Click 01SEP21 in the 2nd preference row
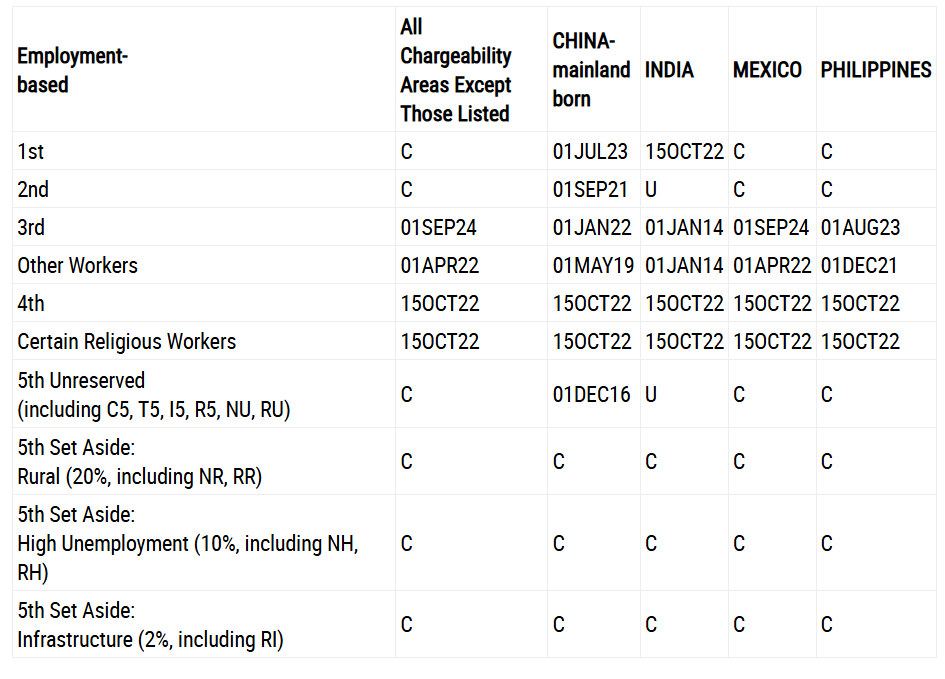This screenshot has height=679, width=945. pos(590,189)
